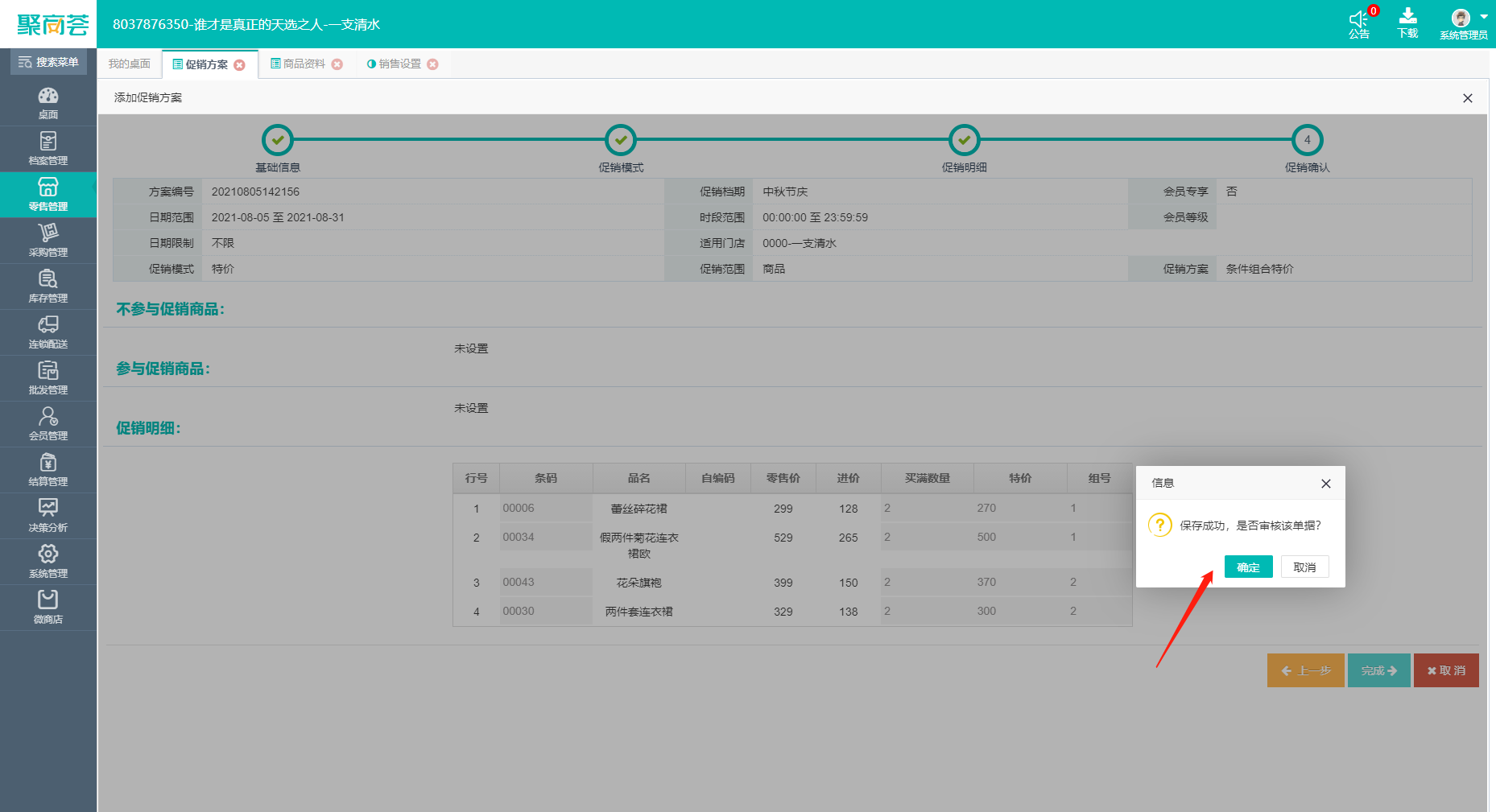The width and height of the screenshot is (1496, 812).
Task: Close the 信息 dialog
Action: (x=1325, y=484)
